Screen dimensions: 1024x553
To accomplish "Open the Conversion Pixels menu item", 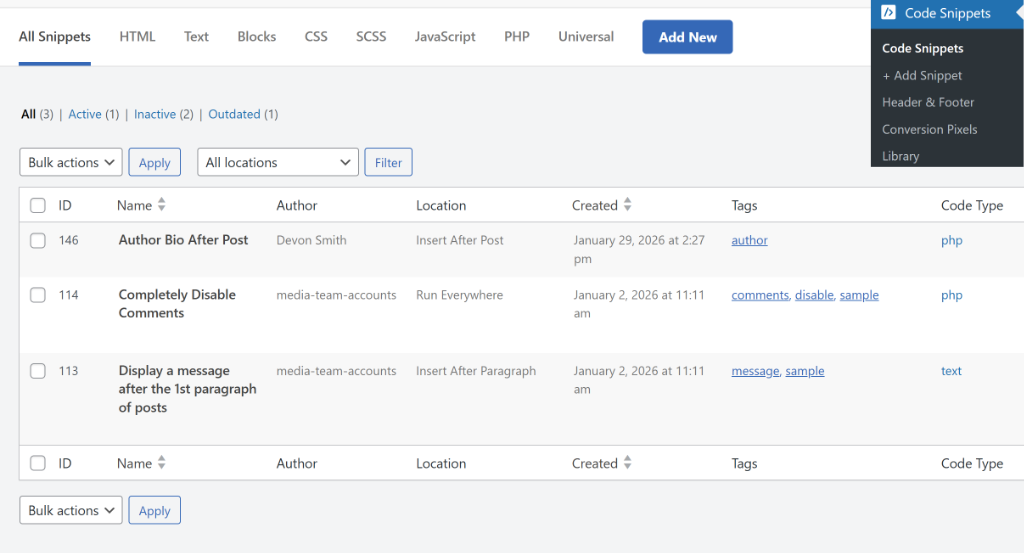I will (929, 129).
